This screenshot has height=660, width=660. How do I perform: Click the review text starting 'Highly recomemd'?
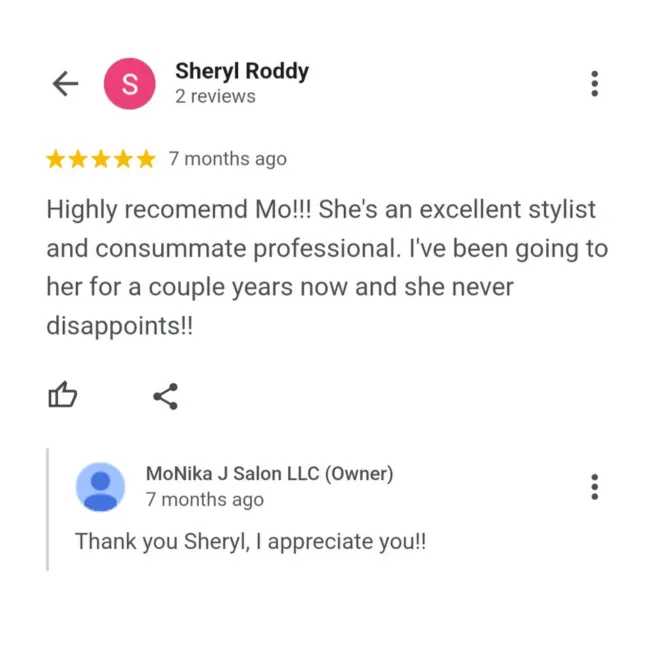(x=327, y=267)
